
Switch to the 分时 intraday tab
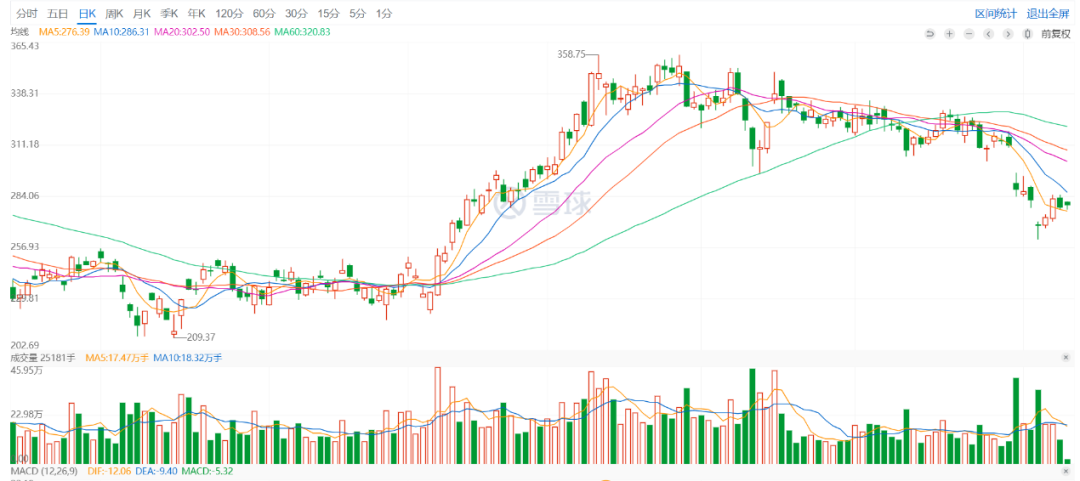27,13
